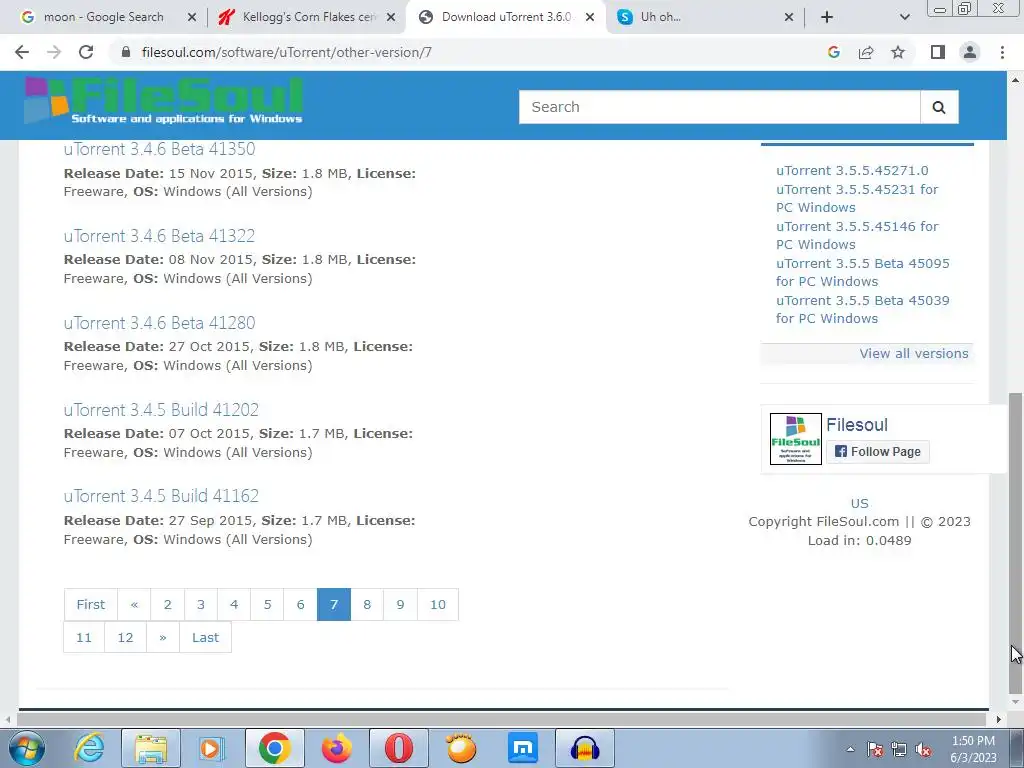Go to the First pagination page
Image resolution: width=1024 pixels, height=768 pixels.
coord(91,605)
